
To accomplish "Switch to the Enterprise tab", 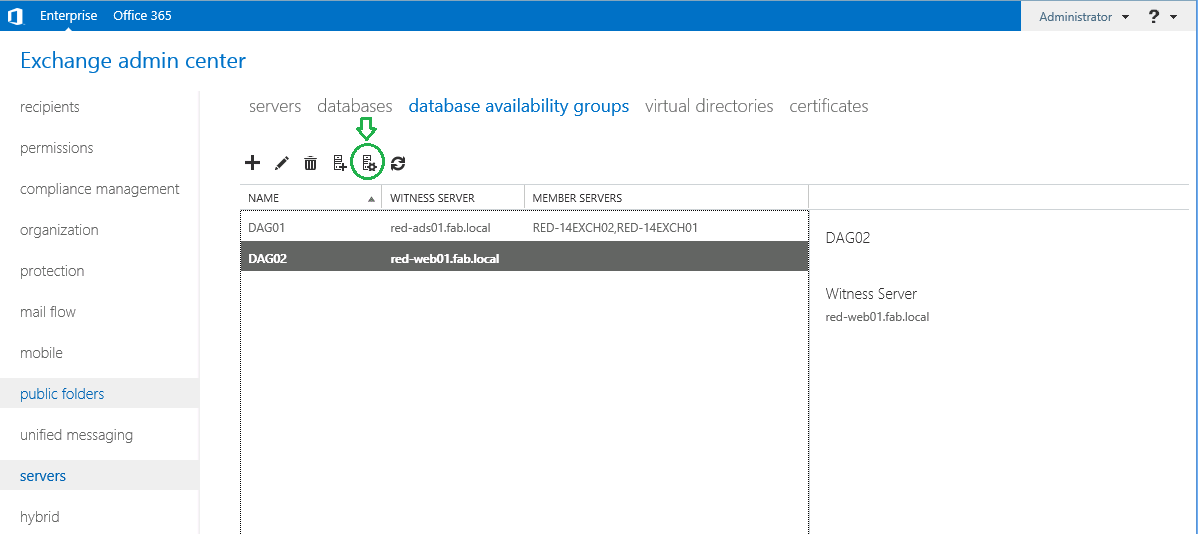I will (x=69, y=15).
